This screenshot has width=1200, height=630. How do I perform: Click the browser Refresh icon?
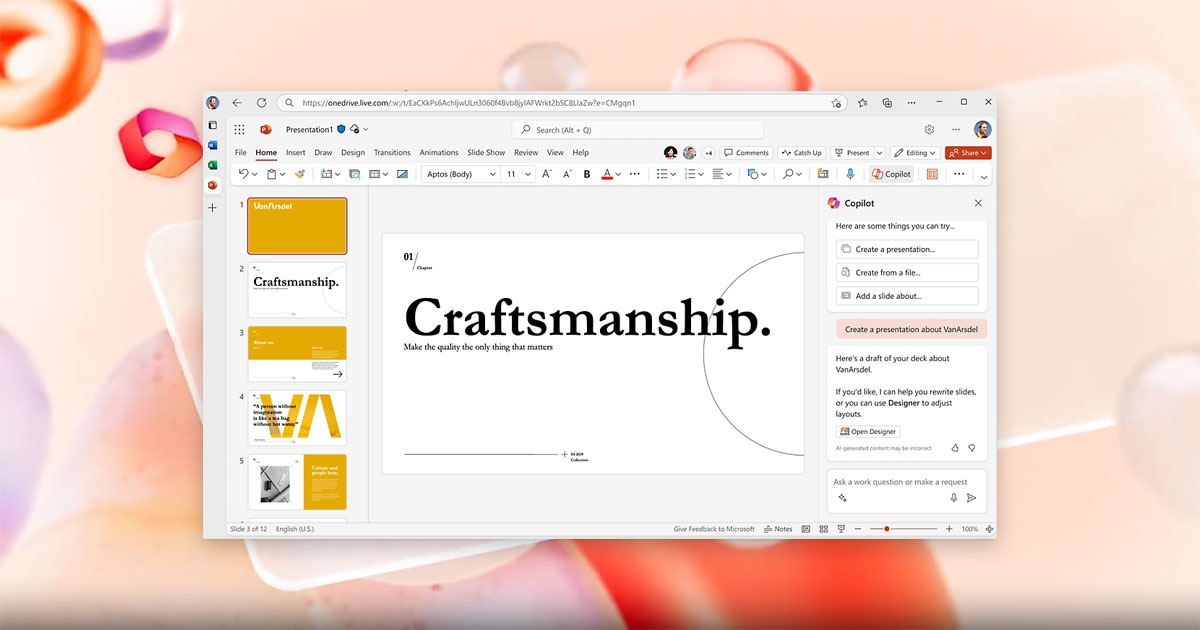(262, 102)
